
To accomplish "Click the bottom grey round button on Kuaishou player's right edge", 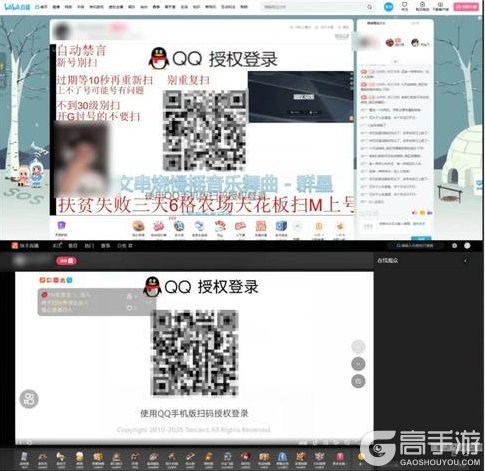I will point(358,381).
